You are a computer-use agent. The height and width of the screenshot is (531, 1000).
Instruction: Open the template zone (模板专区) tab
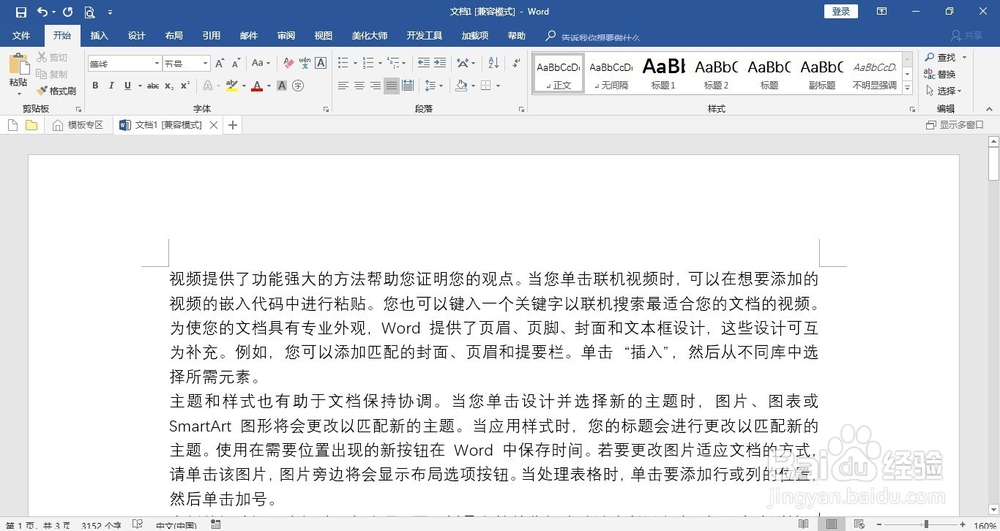(78, 126)
